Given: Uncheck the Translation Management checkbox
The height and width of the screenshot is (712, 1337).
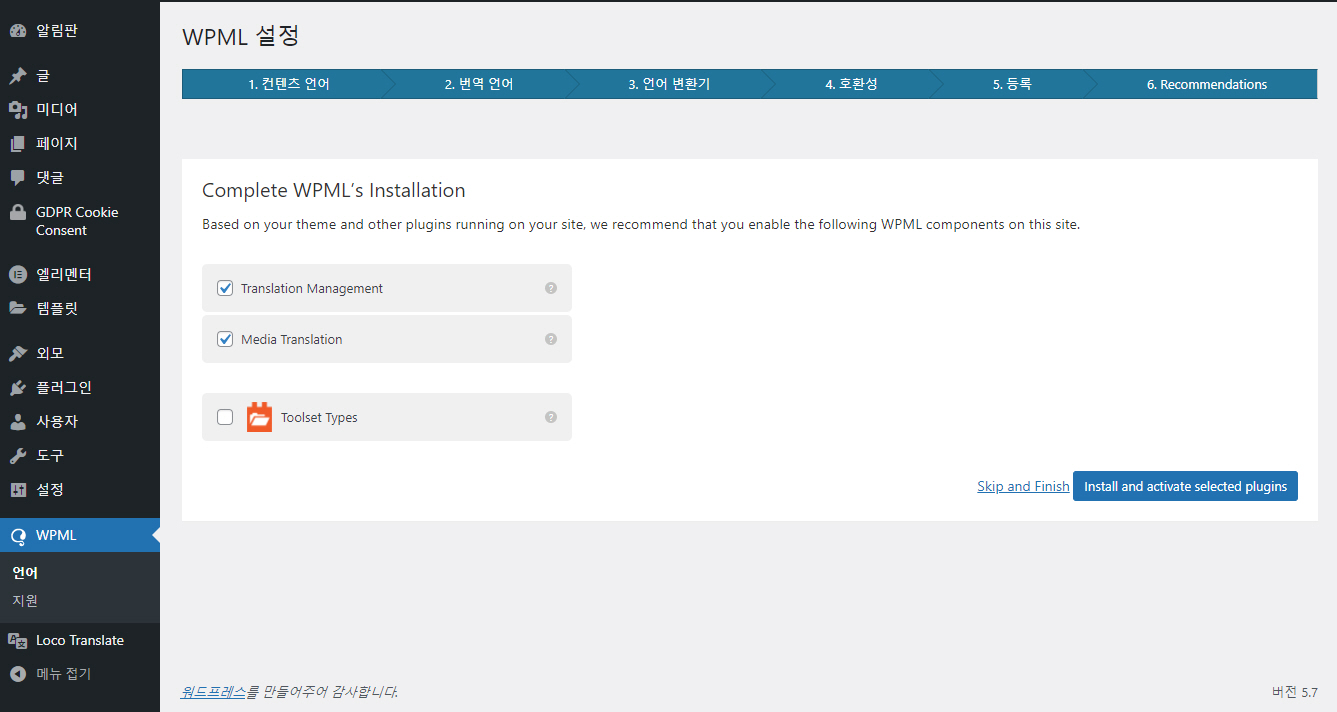Looking at the screenshot, I should tap(225, 288).
